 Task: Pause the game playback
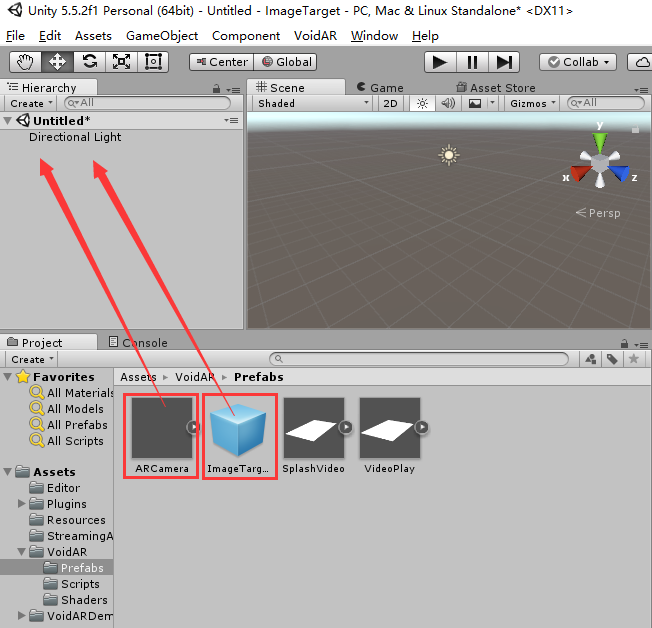tap(472, 62)
